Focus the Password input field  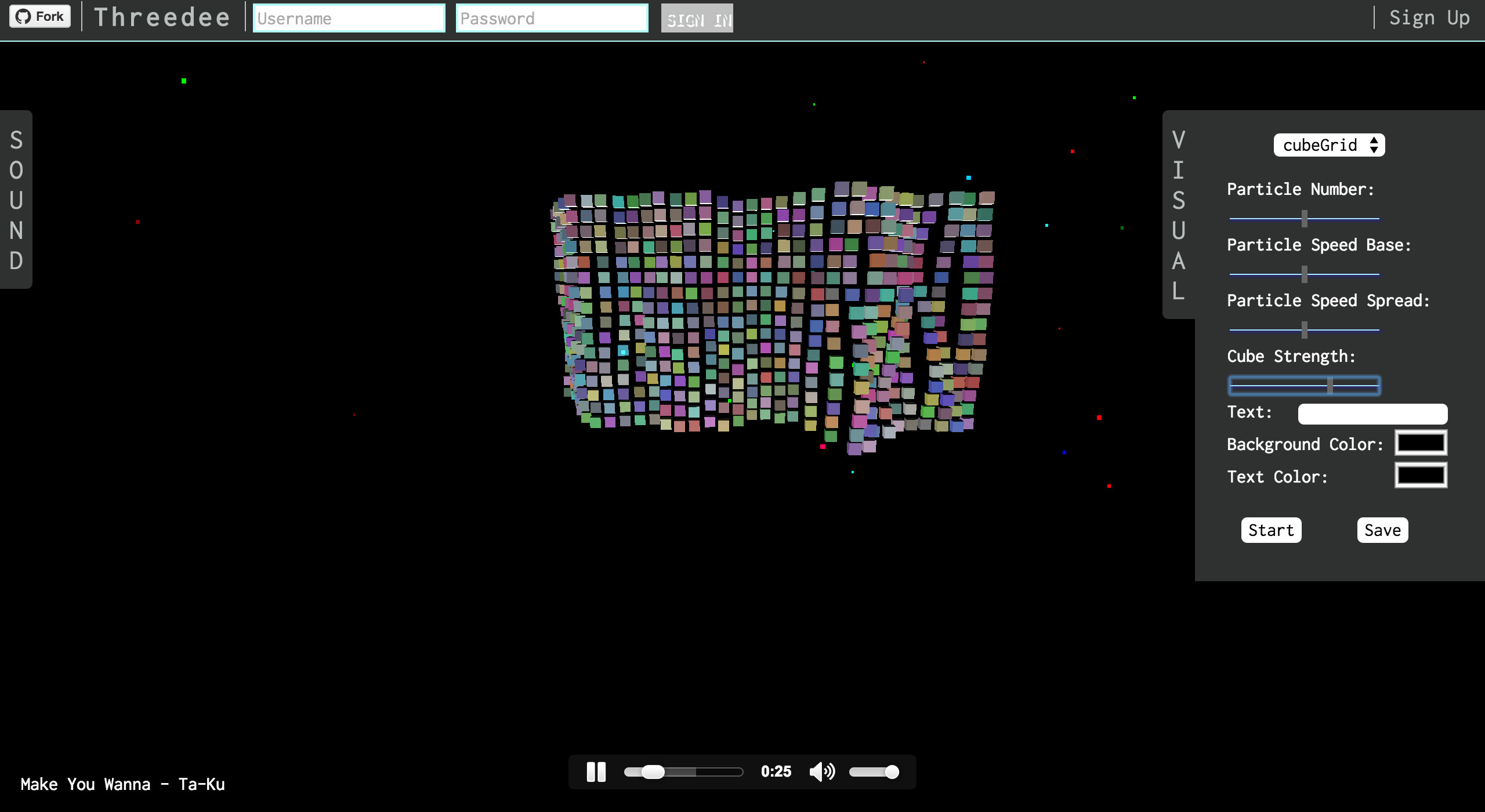click(x=552, y=18)
